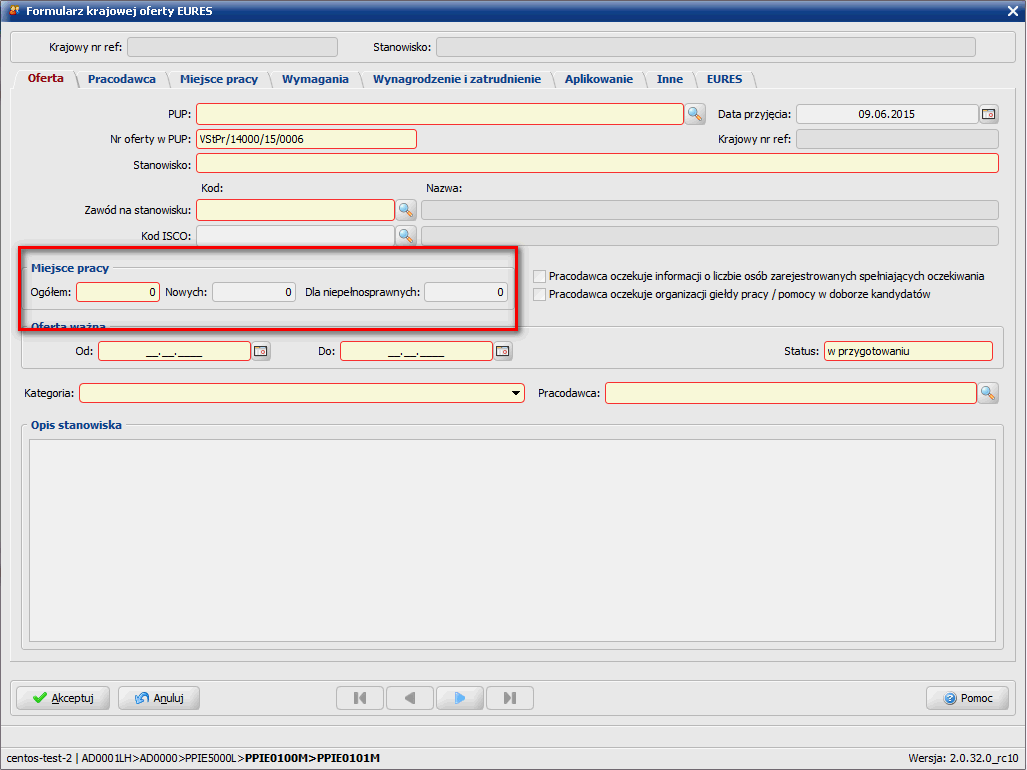Open the Kod ISCO lookup magnifier

[x=406, y=236]
